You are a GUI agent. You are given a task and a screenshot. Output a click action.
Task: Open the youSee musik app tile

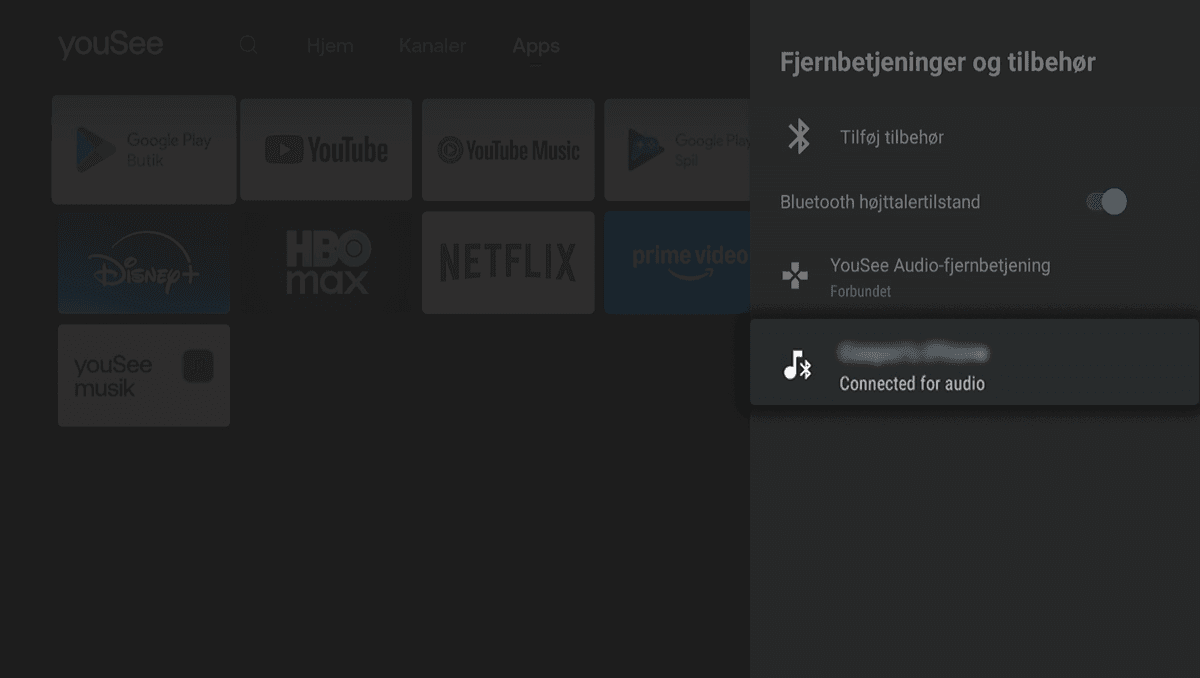144,375
